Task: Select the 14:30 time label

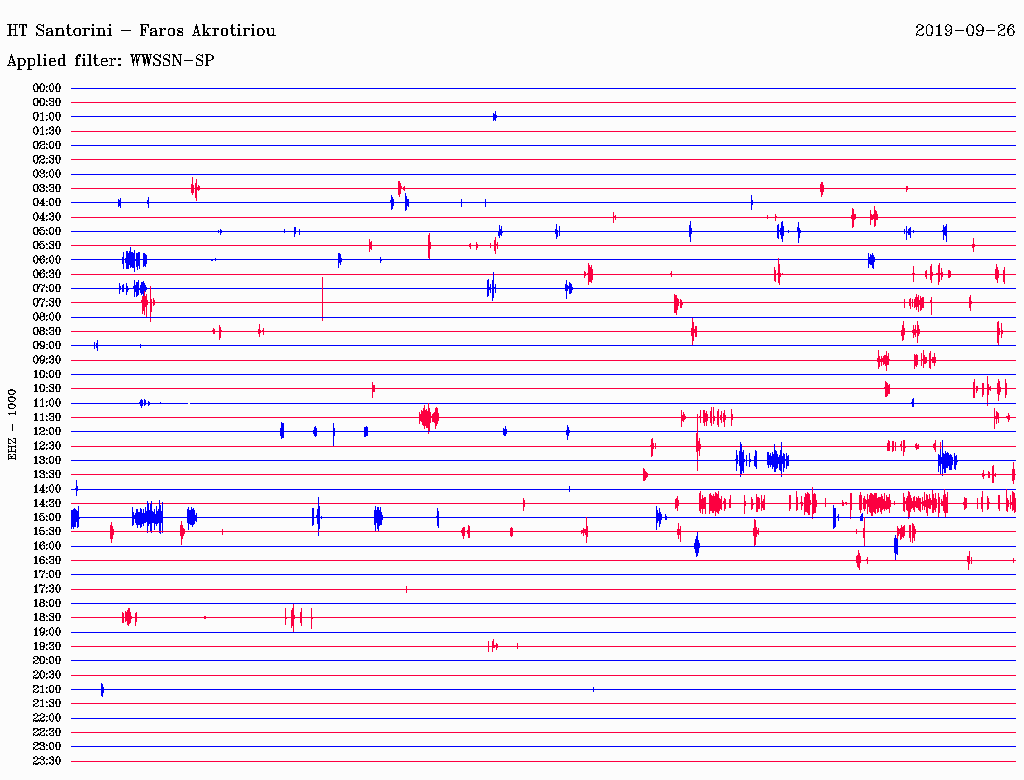Action: (47, 504)
